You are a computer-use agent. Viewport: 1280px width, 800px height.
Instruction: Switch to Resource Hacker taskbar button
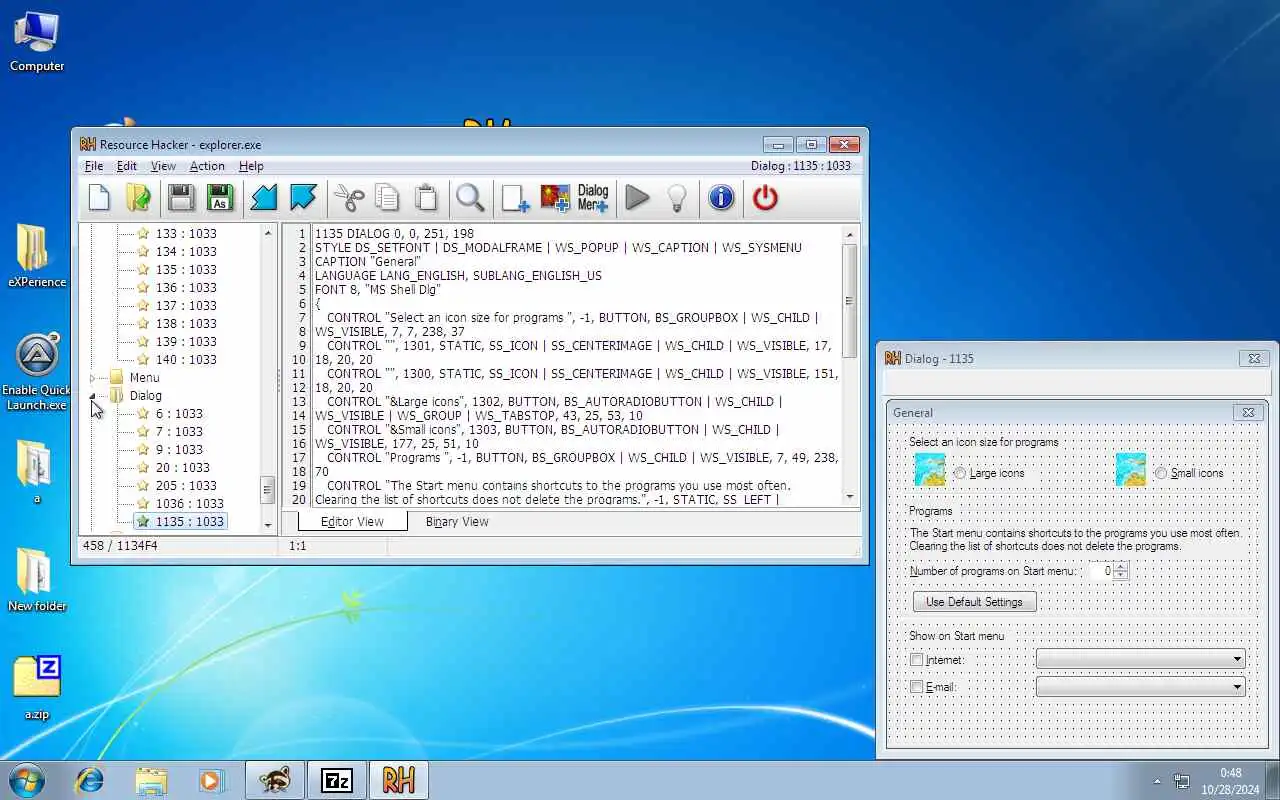point(398,780)
